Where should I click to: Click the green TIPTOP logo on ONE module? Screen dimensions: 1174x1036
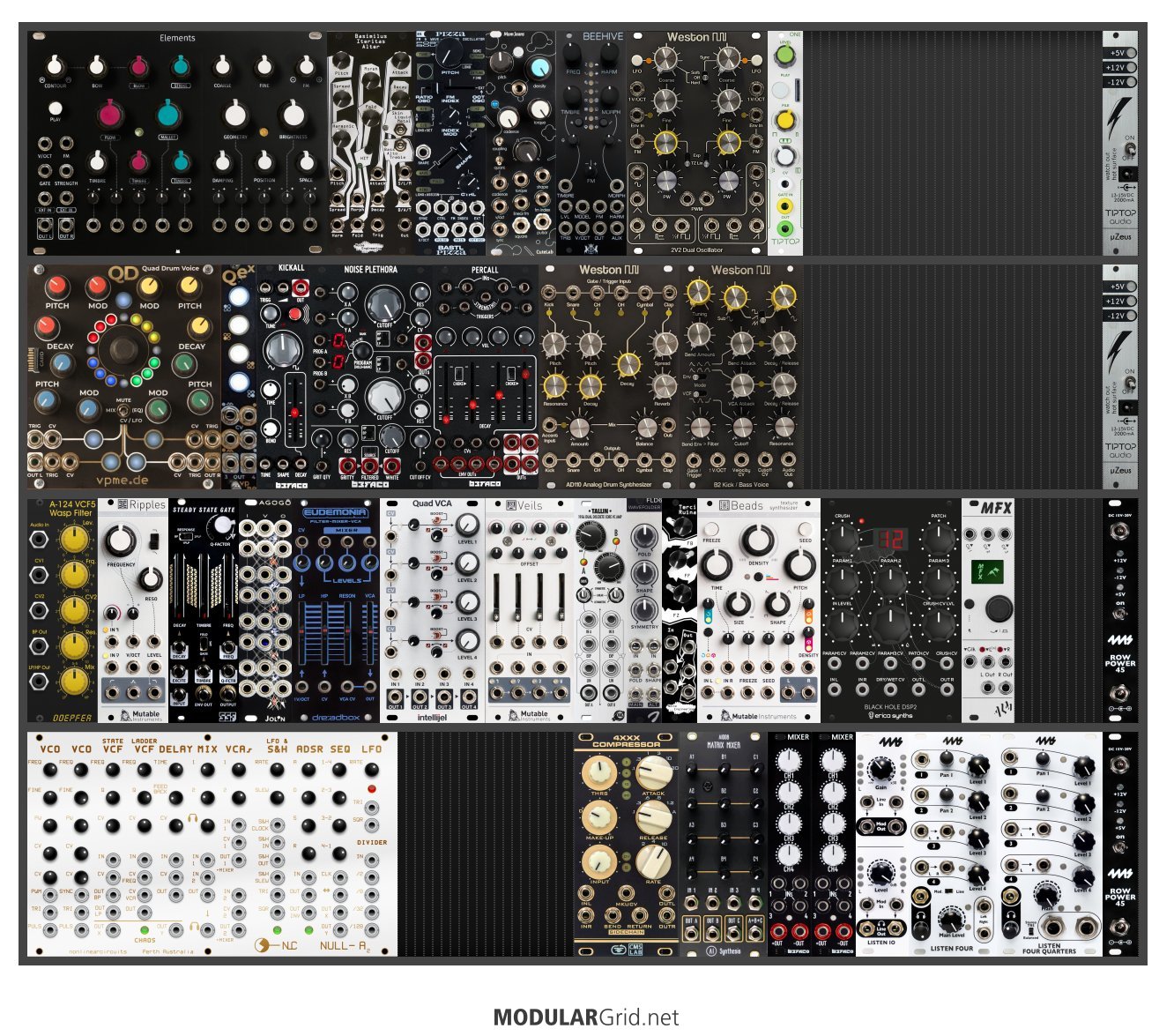point(785,242)
